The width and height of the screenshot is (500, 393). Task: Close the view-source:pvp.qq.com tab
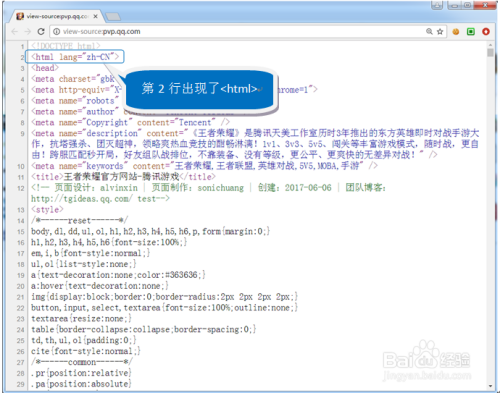(x=96, y=16)
